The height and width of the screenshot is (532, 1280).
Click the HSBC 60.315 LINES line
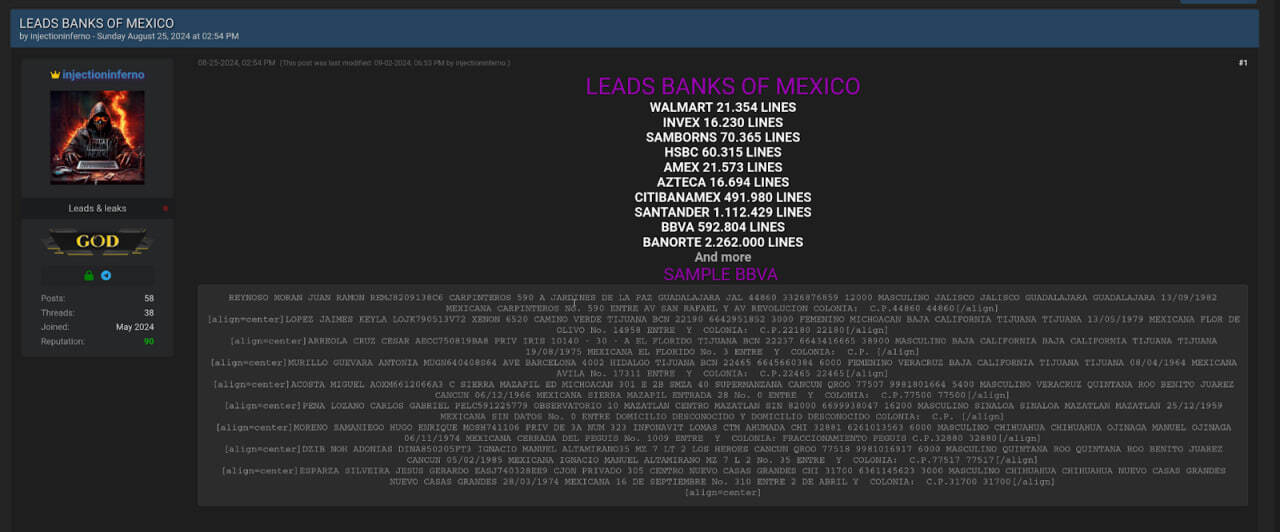pyautogui.click(x=722, y=152)
